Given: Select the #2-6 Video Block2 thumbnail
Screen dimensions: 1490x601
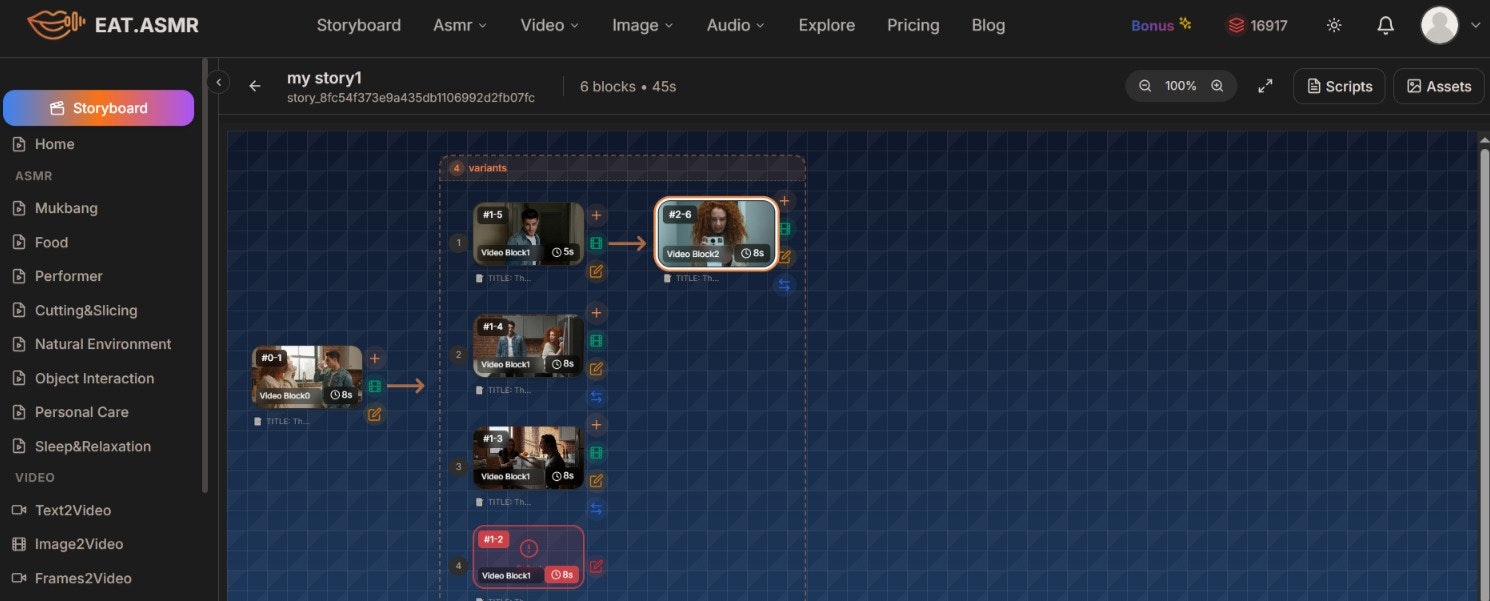Looking at the screenshot, I should coord(716,234).
